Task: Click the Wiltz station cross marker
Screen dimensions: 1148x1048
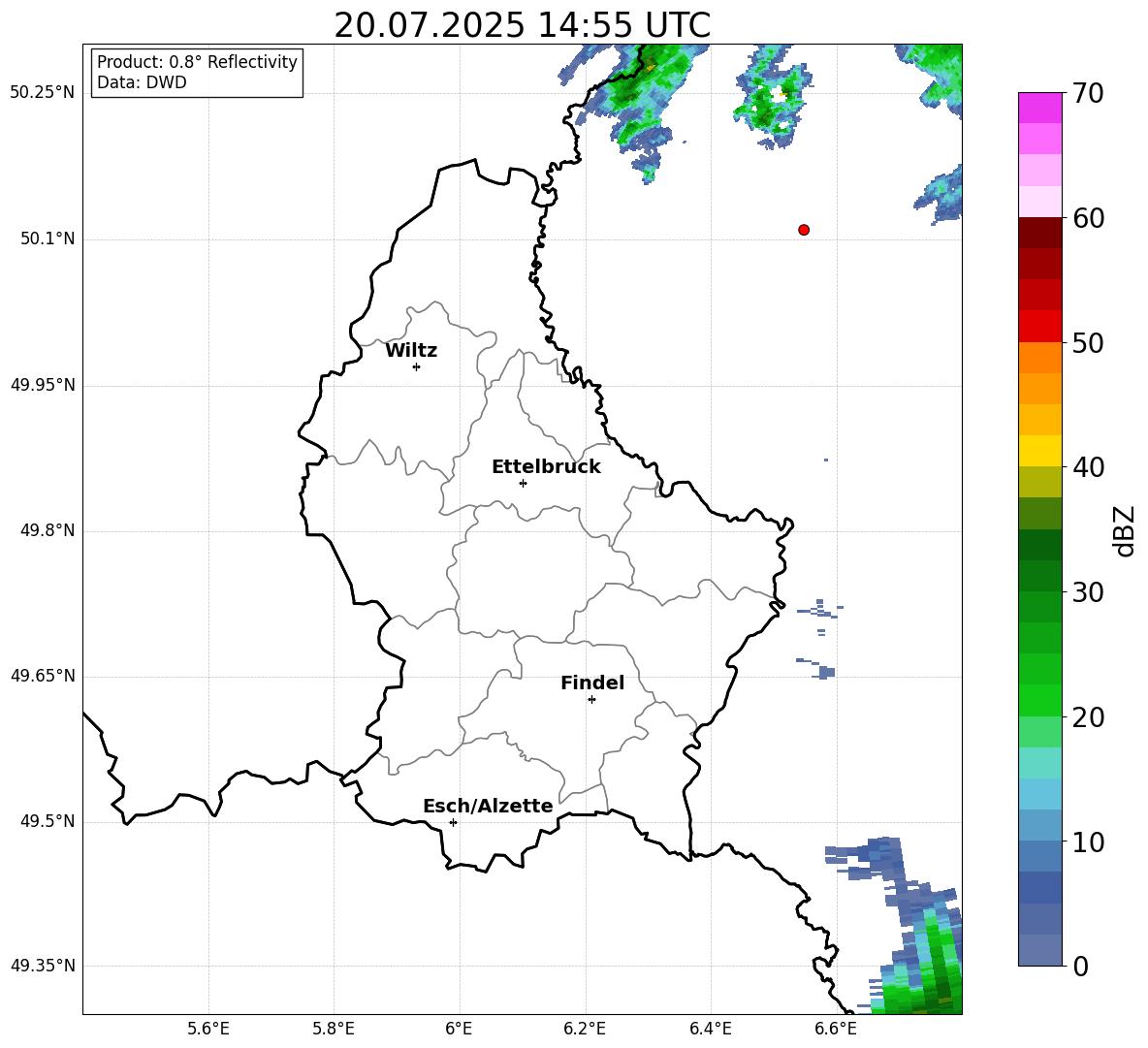Action: [417, 366]
